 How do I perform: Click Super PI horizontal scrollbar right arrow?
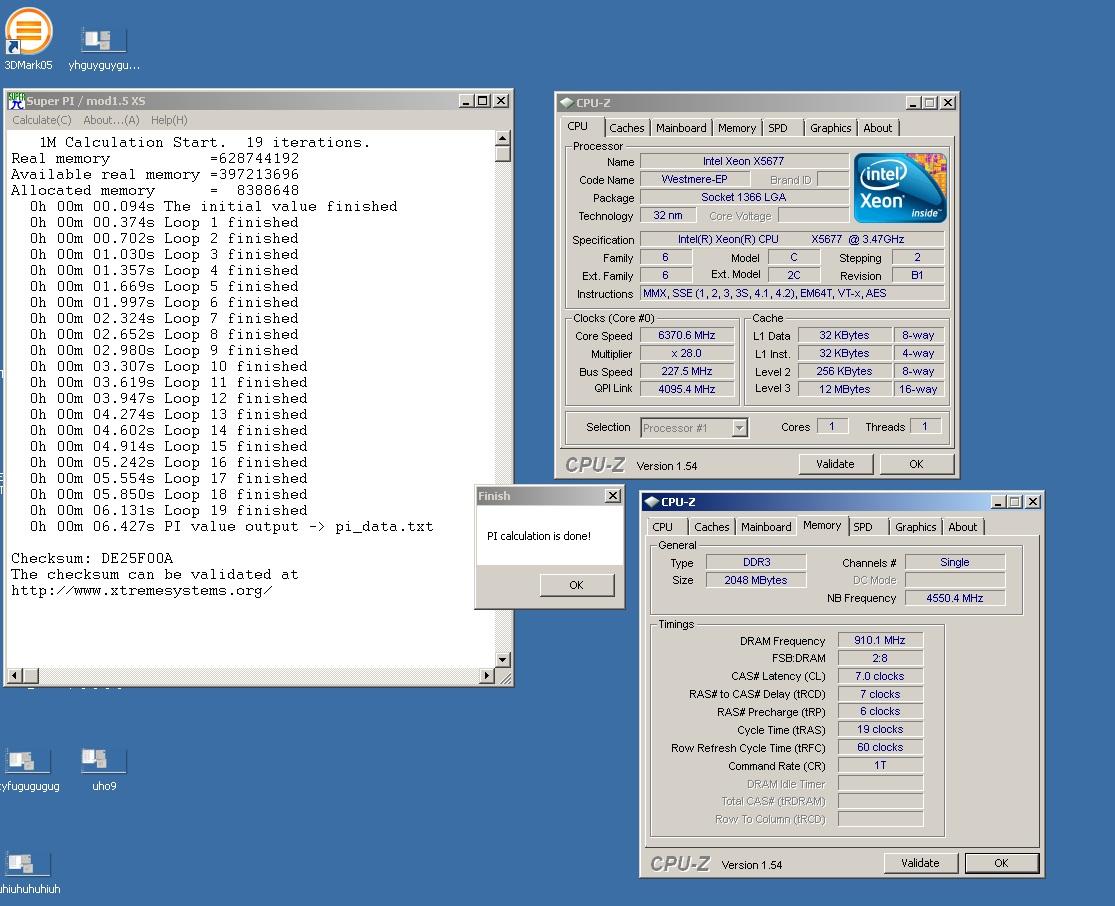487,675
